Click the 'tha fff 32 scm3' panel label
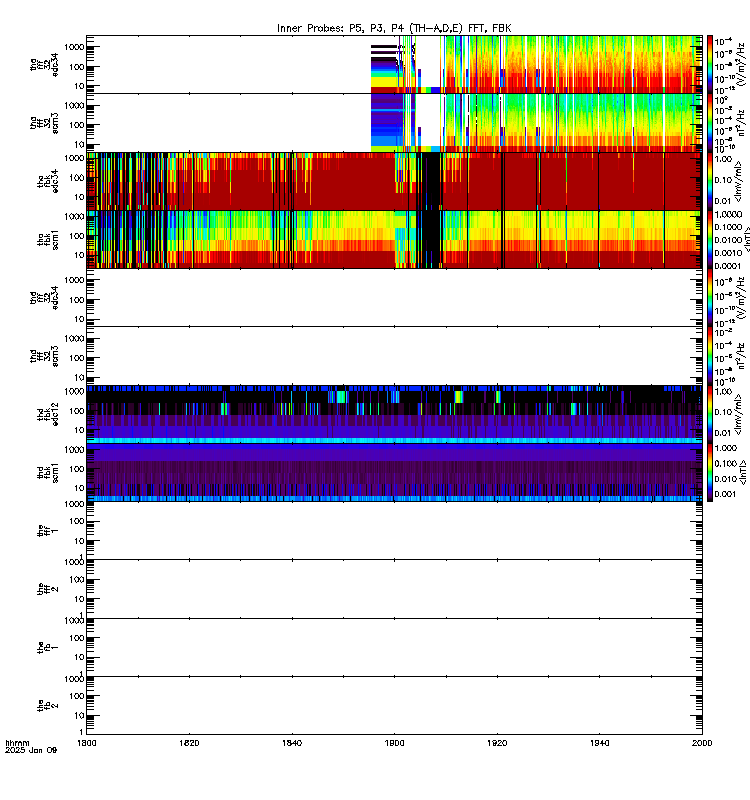This screenshot has height=800, width=750. tap(44, 123)
